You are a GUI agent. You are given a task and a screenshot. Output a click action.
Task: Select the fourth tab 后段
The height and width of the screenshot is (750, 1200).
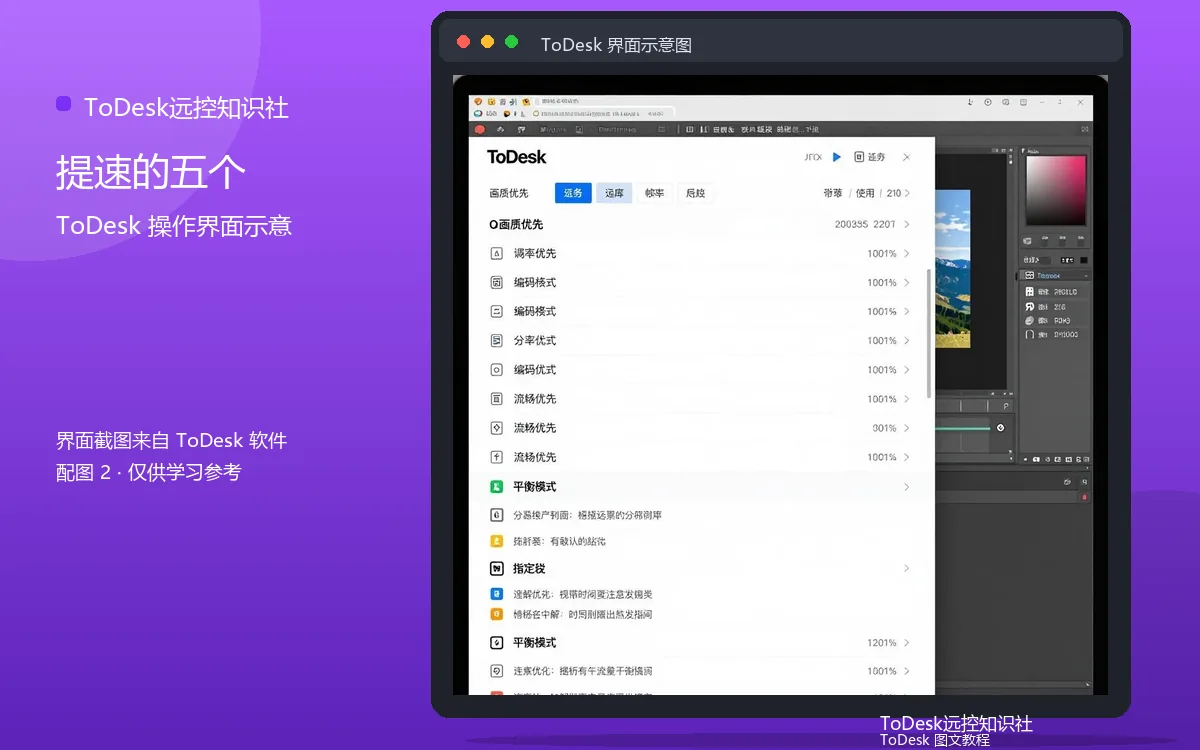click(695, 193)
